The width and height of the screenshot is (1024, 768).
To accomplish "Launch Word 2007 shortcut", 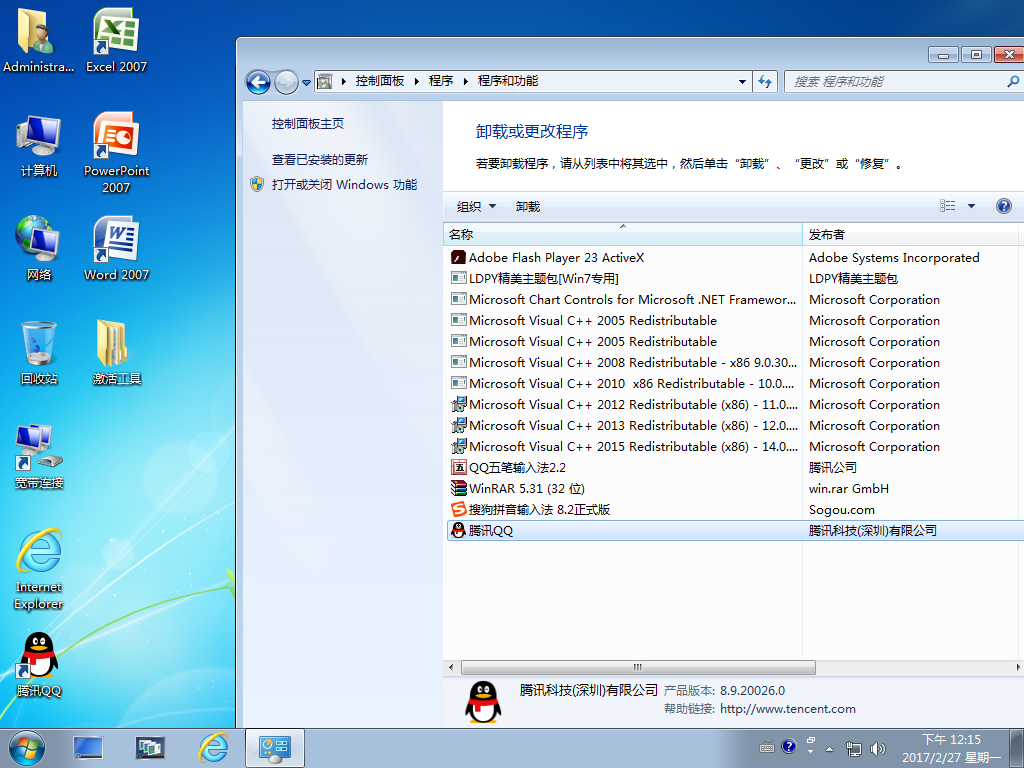I will pos(116,248).
